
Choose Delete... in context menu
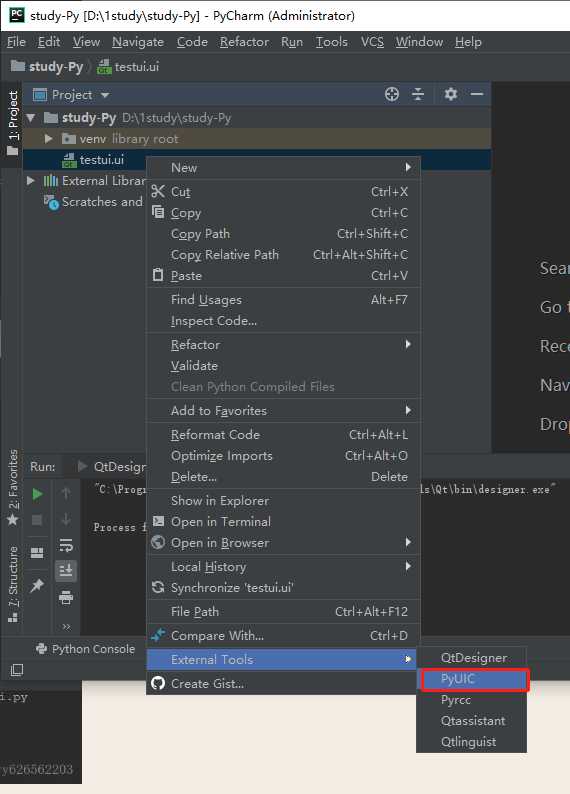pos(283,477)
